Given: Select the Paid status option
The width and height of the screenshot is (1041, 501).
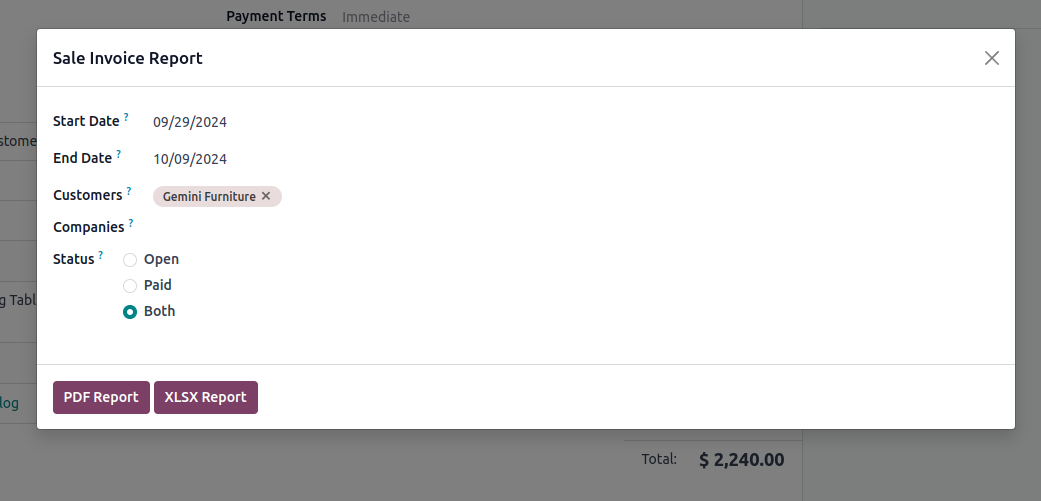Looking at the screenshot, I should point(130,286).
